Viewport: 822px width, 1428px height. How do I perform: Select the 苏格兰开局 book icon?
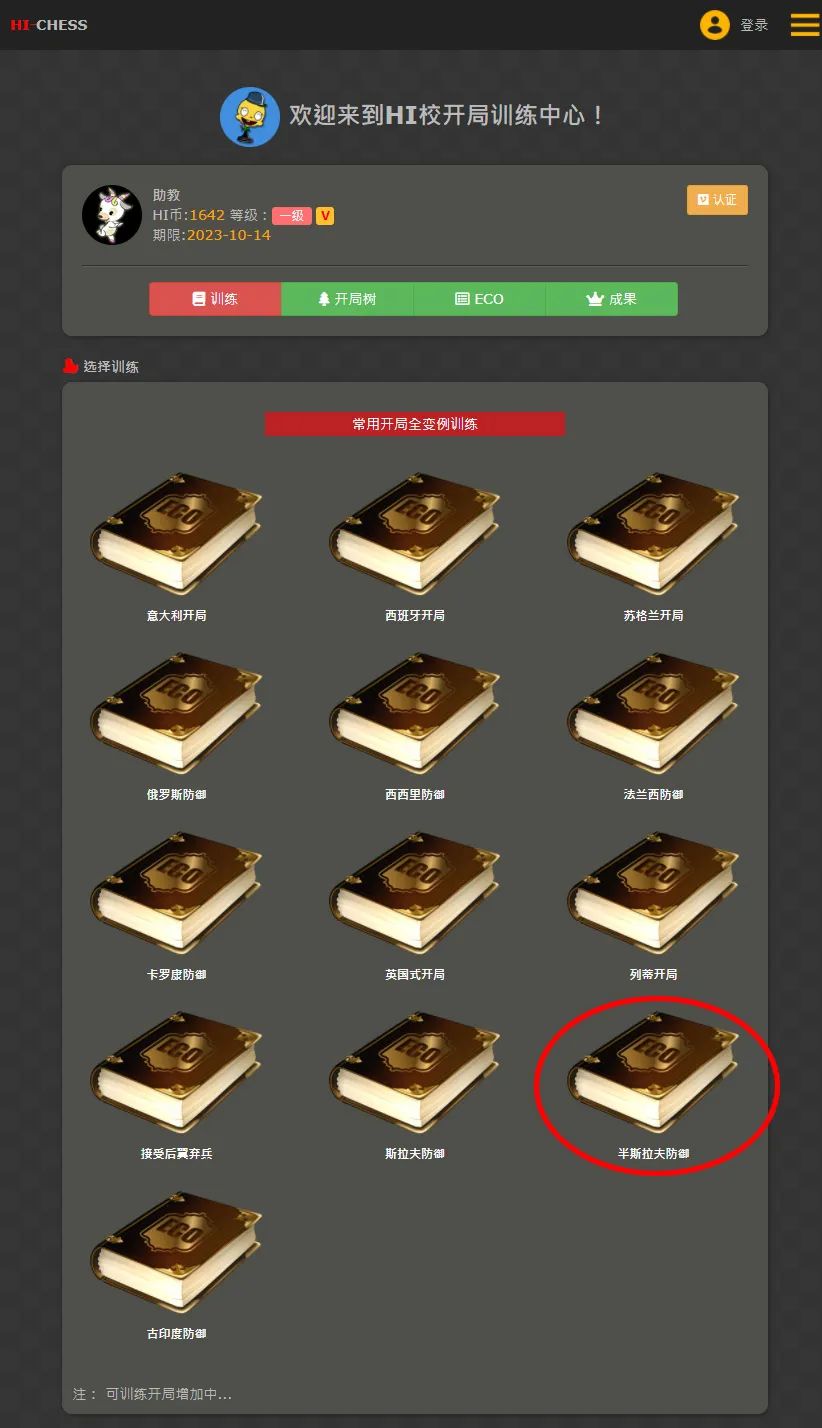(653, 533)
